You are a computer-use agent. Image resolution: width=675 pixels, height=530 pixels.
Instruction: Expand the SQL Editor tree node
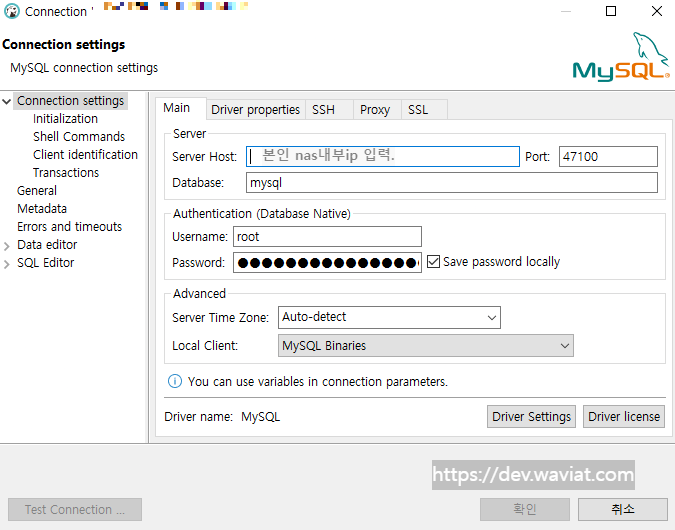(x=6, y=264)
